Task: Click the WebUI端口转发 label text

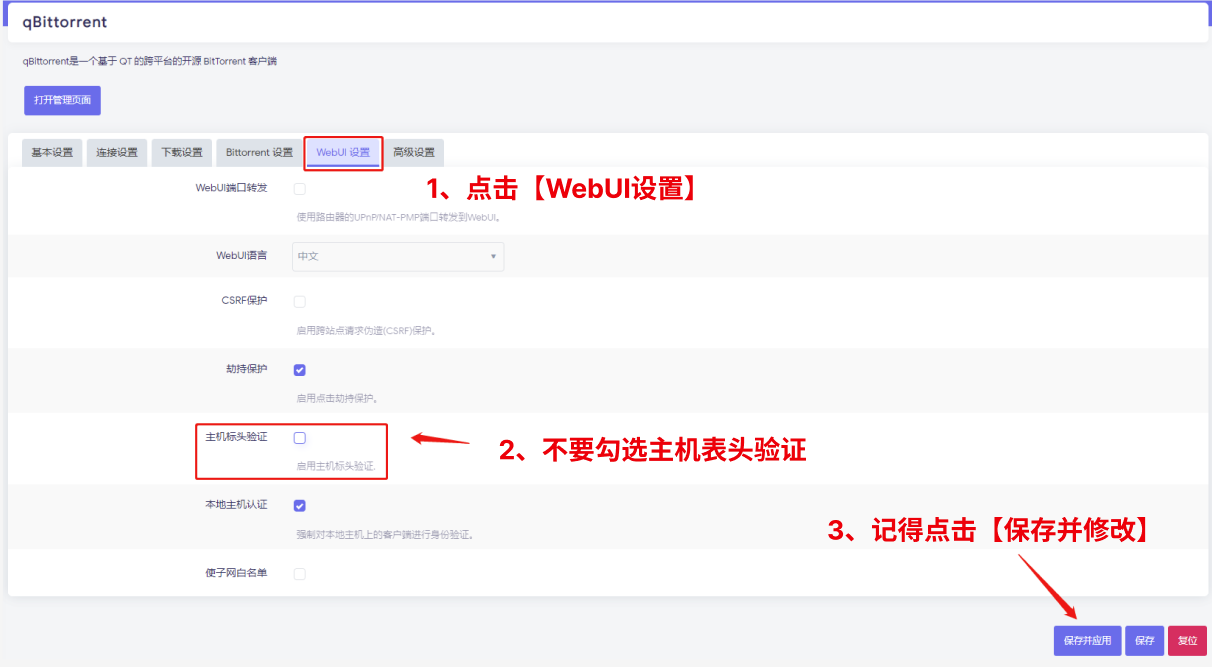Action: tap(232, 188)
